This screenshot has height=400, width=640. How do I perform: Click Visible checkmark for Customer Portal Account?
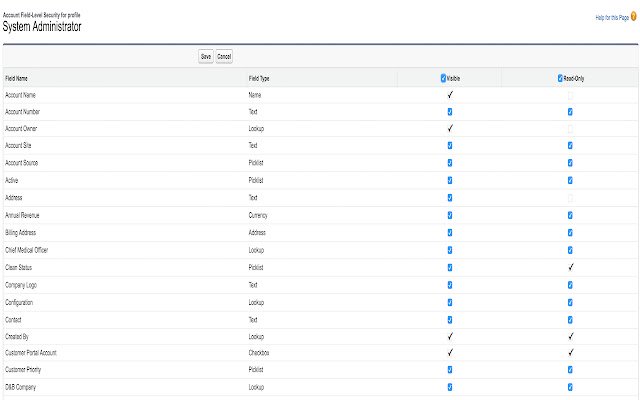tap(450, 352)
